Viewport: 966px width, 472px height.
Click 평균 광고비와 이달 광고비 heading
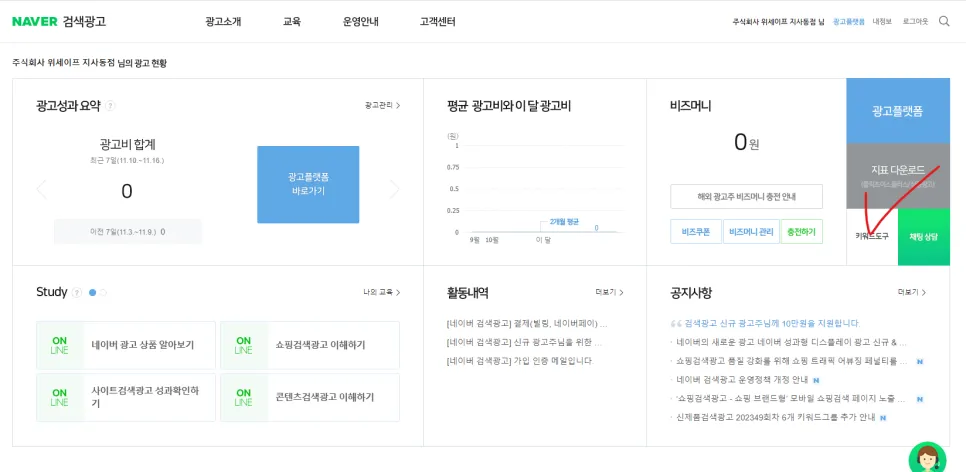[x=509, y=106]
